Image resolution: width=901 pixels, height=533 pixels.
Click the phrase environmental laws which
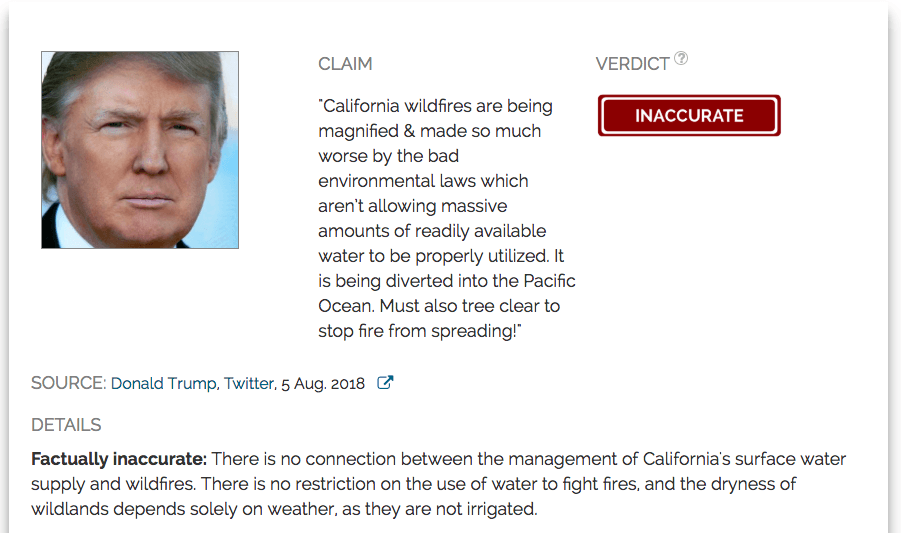click(423, 181)
